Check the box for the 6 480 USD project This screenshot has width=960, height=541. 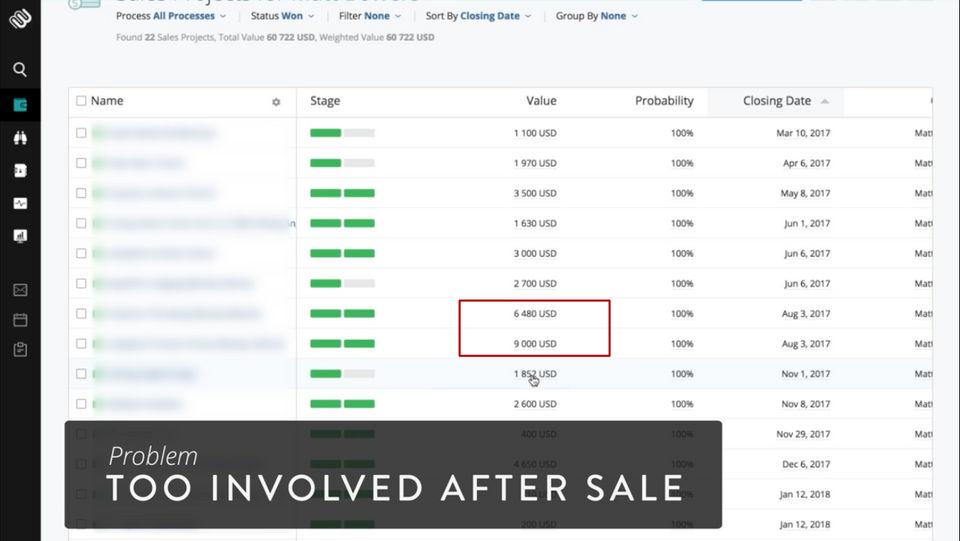point(81,313)
